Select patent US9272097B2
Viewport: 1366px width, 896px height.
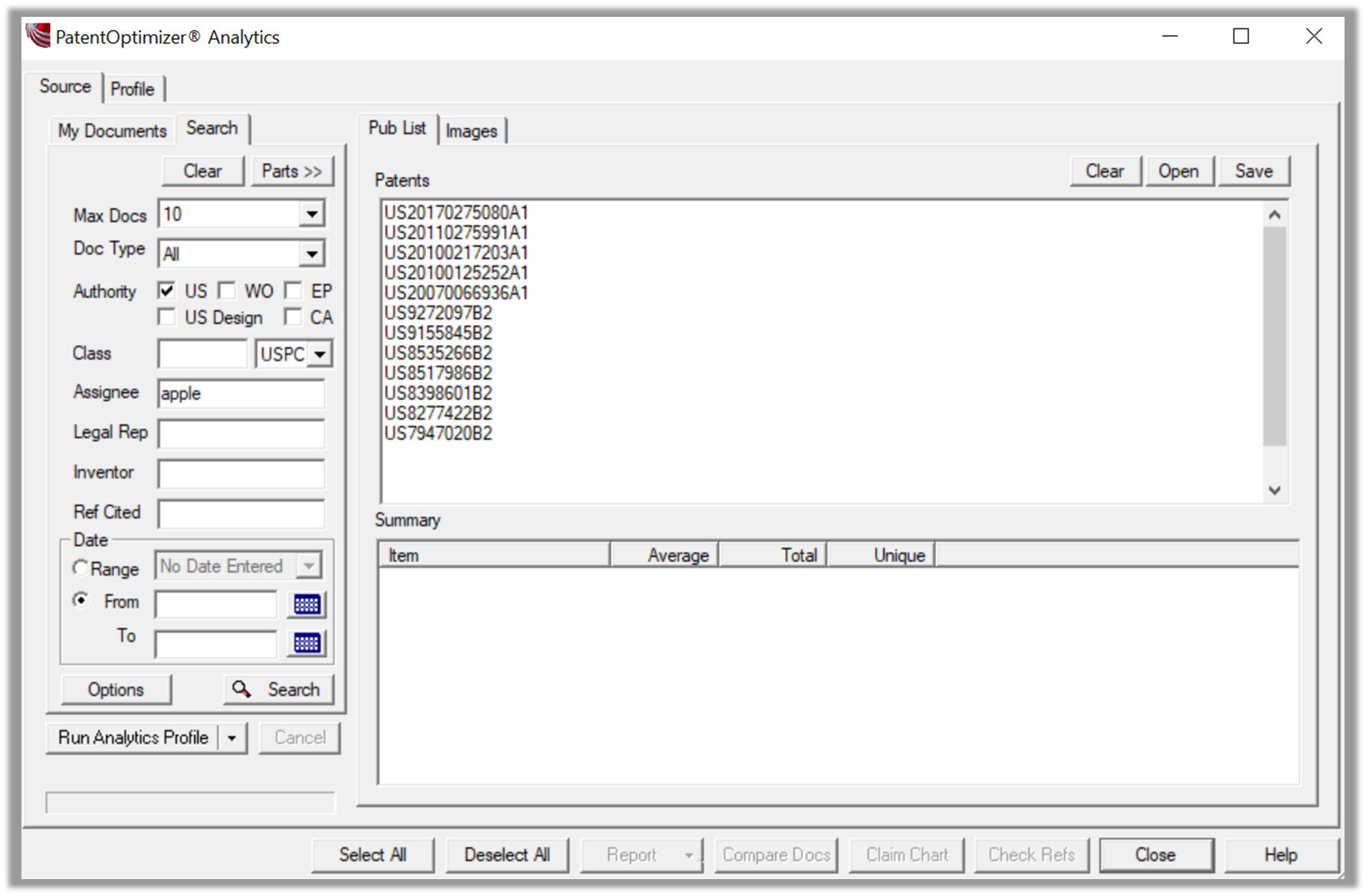point(438,313)
